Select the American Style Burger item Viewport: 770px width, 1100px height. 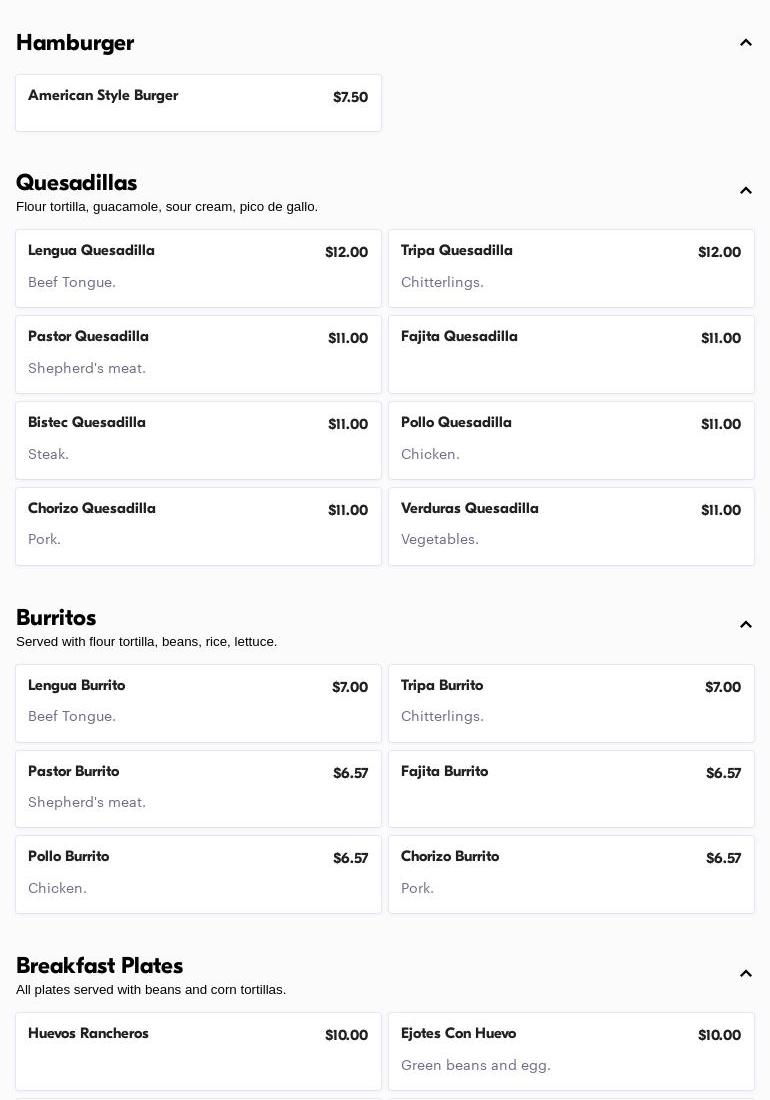pyautogui.click(x=198, y=103)
